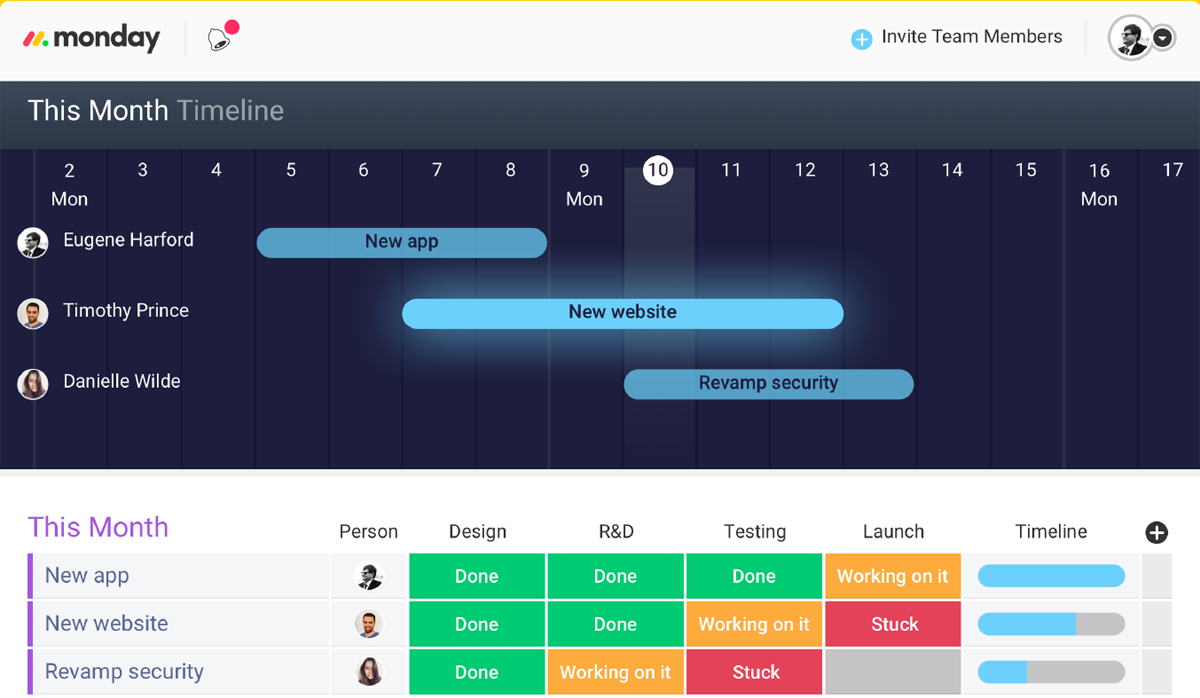The width and height of the screenshot is (1200, 698).
Task: Click the plus icon beside Invite Team Members
Action: [861, 39]
